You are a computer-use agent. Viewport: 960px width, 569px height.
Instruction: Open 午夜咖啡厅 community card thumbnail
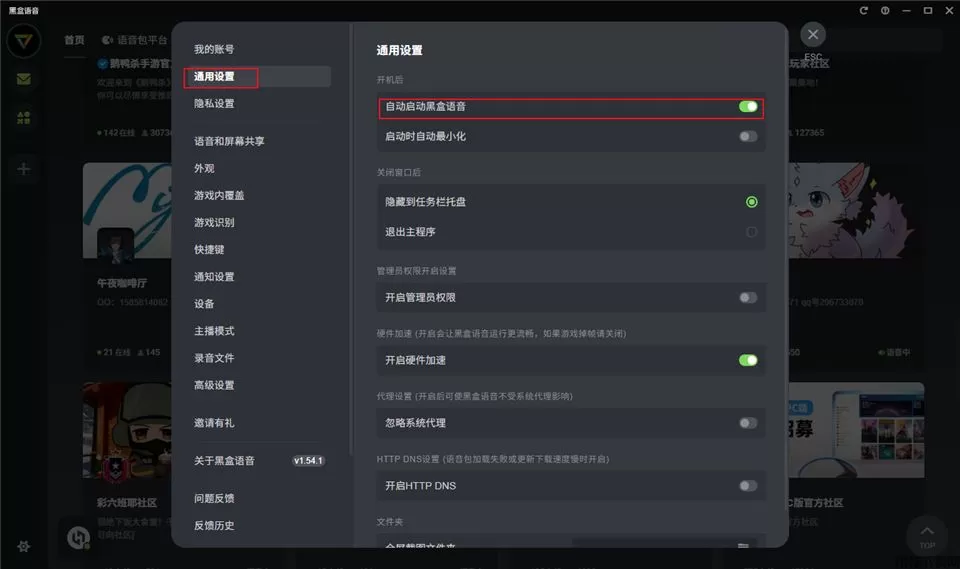click(x=127, y=210)
